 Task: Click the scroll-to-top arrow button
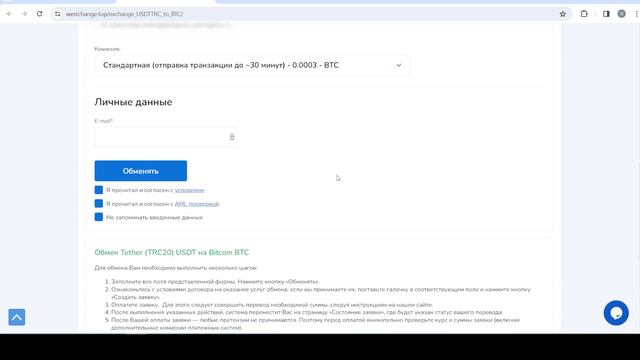coord(17,317)
